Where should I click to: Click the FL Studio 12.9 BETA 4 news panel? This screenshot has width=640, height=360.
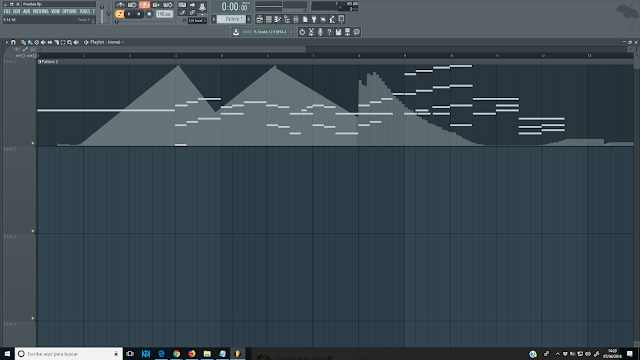click(268, 32)
